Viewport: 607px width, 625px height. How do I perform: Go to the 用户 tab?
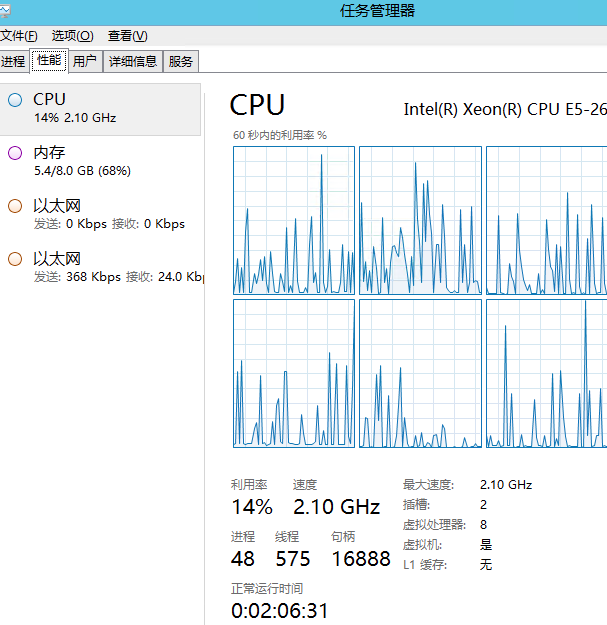(x=85, y=61)
